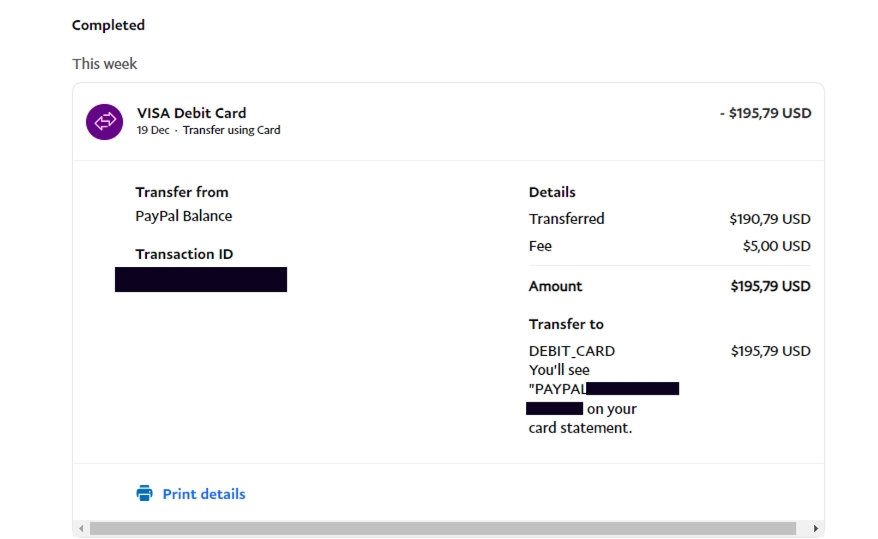Click the Details heading
Image resolution: width=878 pixels, height=539 pixels.
(552, 192)
